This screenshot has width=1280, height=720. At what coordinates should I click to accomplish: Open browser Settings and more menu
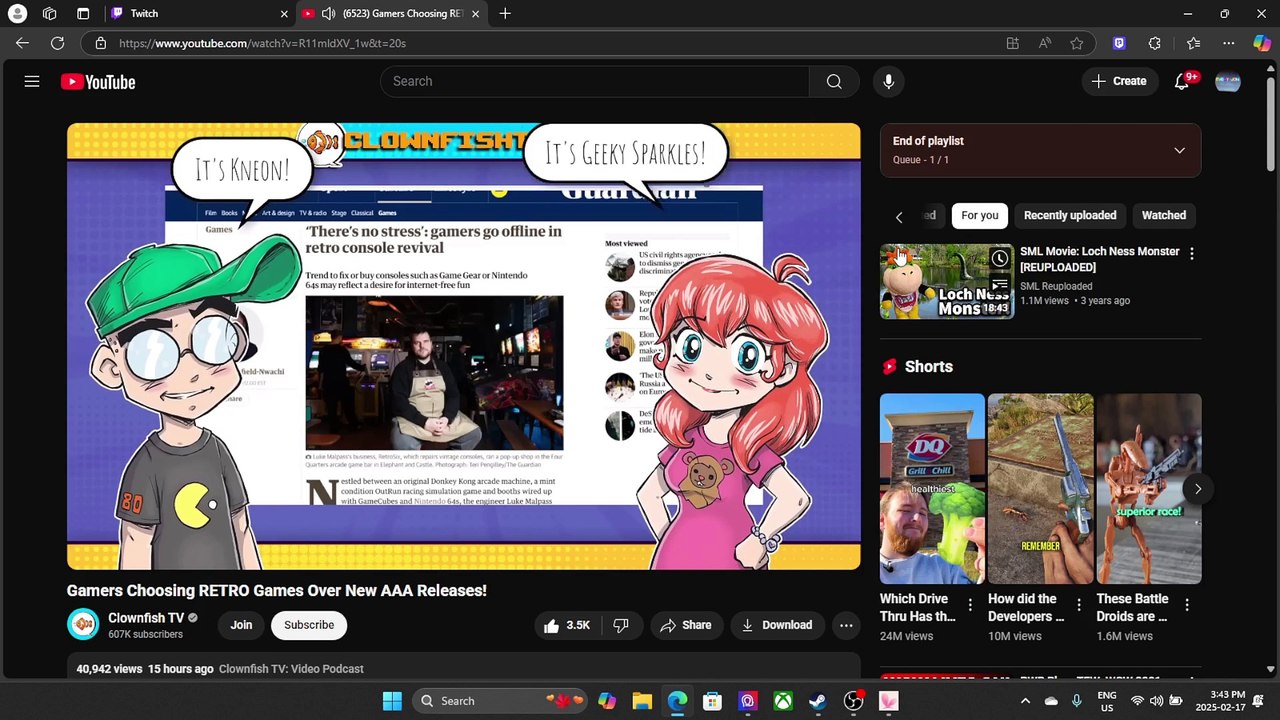1229,43
